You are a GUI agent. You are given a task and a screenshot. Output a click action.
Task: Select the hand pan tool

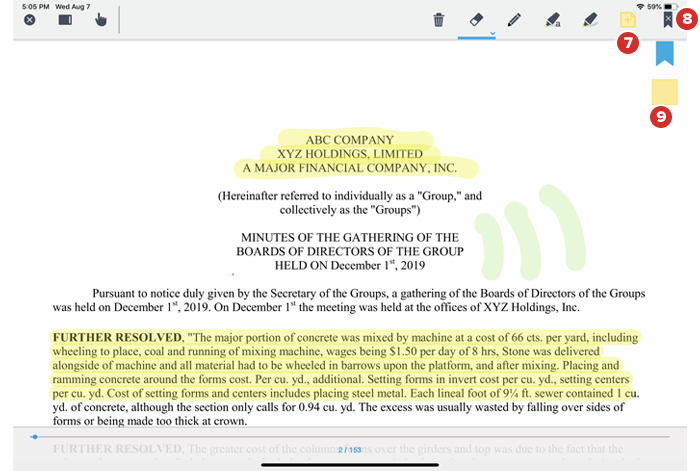(x=101, y=20)
